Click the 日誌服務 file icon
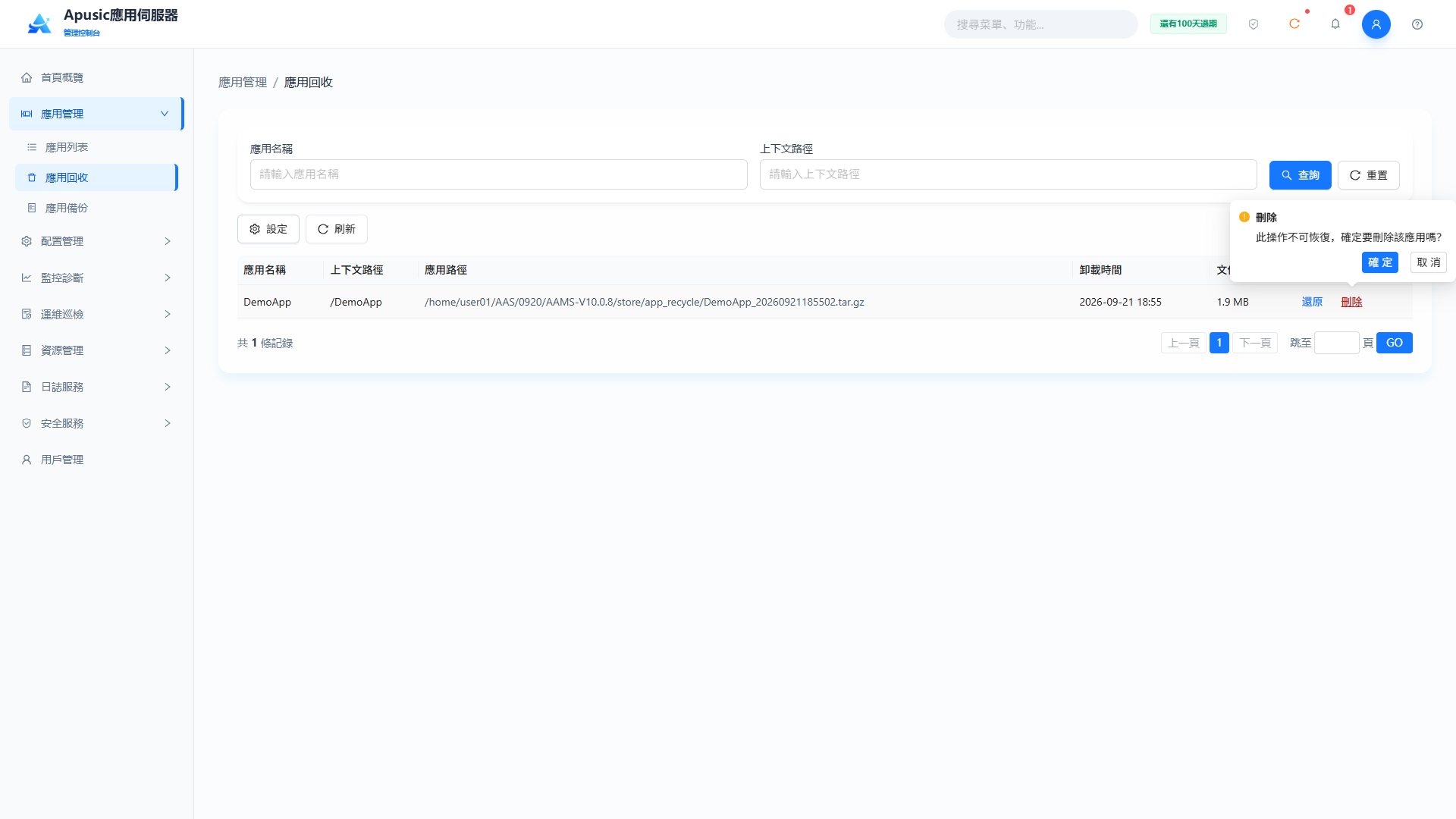The height and width of the screenshot is (819, 1456). tap(27, 387)
